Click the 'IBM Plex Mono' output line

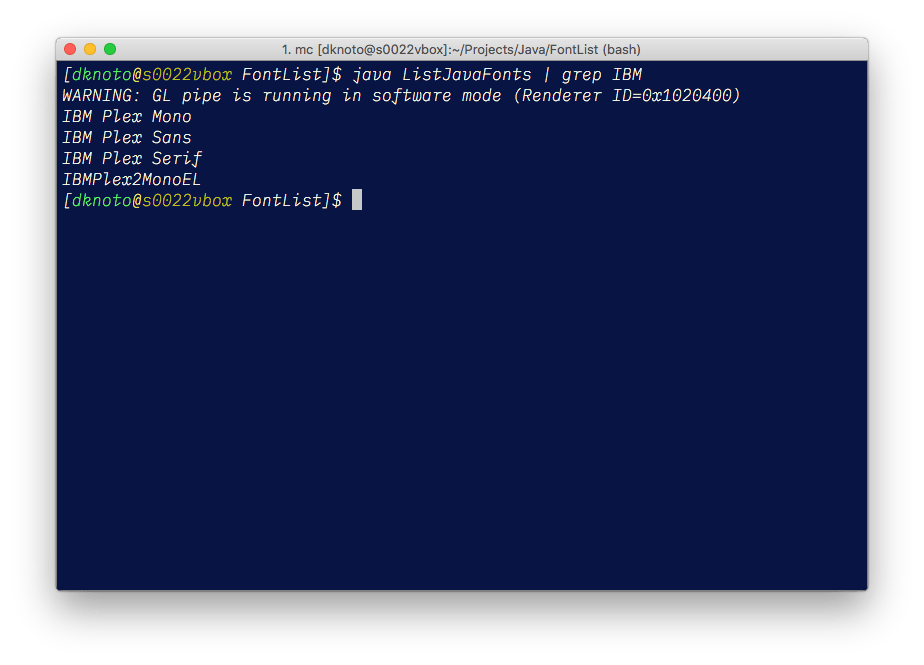point(127,117)
